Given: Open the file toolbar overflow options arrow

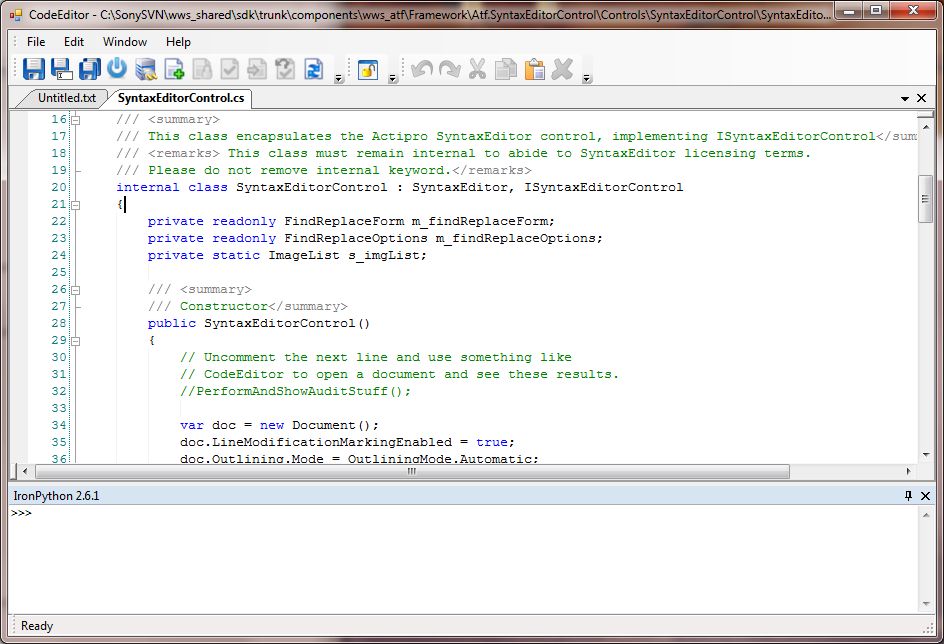Looking at the screenshot, I should click(338, 78).
